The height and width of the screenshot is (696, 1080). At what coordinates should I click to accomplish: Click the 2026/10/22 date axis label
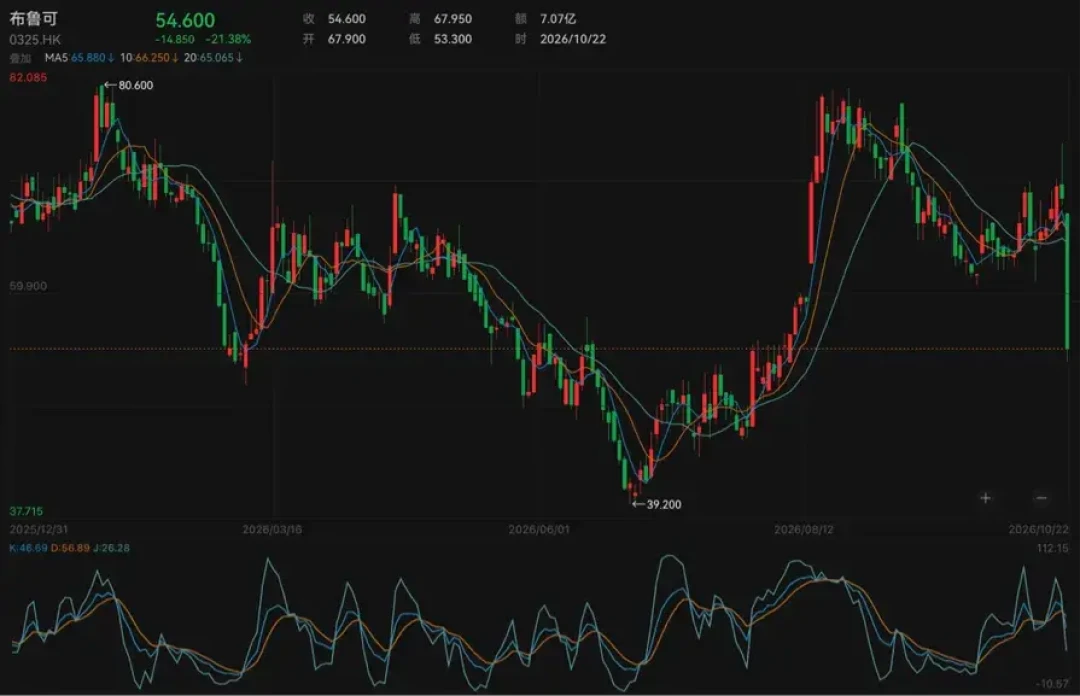click(x=1039, y=529)
